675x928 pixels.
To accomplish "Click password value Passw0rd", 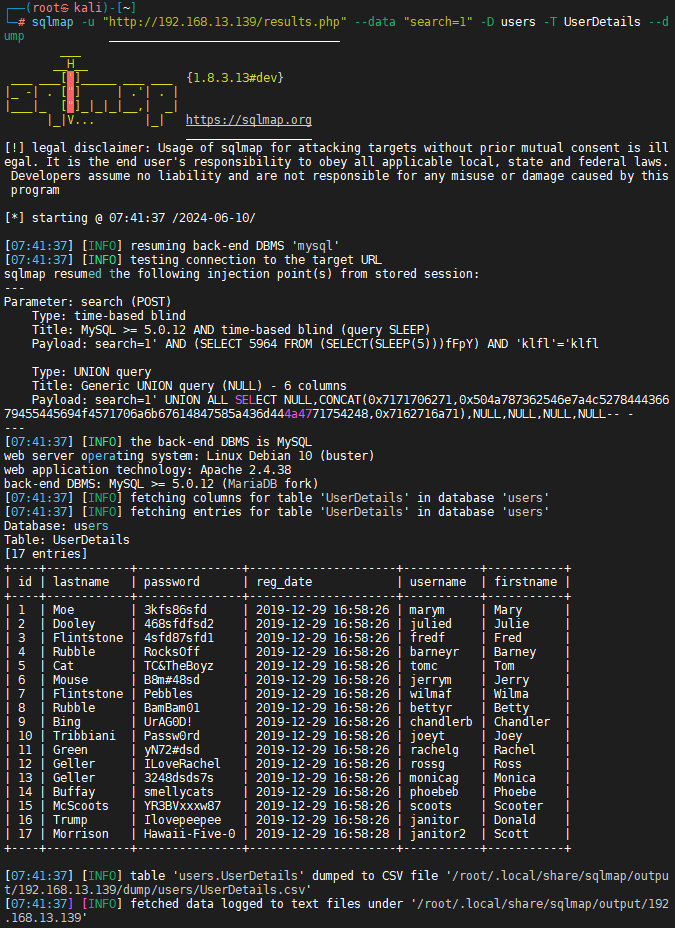I will (172, 736).
